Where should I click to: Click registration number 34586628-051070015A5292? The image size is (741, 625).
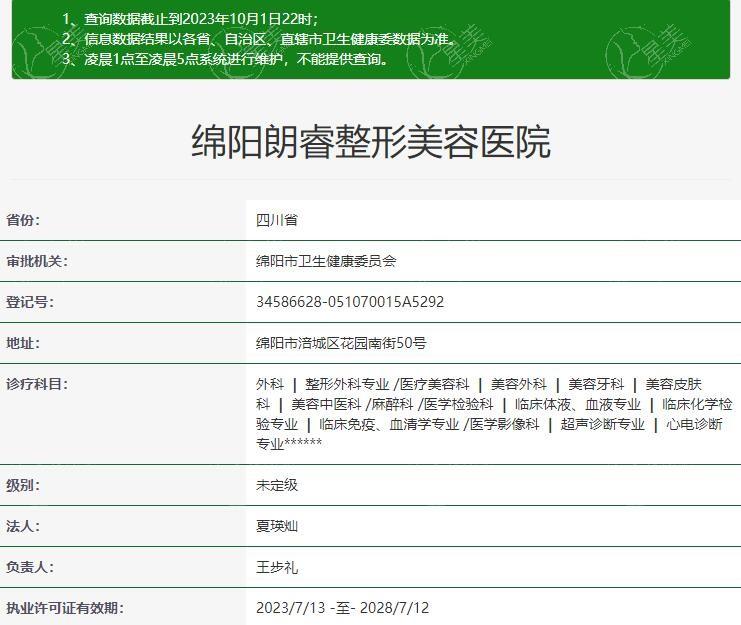coord(350,302)
